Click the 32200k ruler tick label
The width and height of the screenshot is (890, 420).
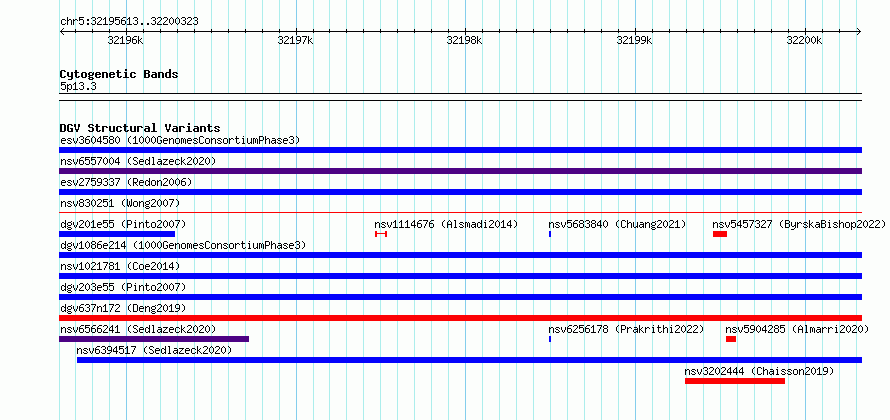coord(804,40)
